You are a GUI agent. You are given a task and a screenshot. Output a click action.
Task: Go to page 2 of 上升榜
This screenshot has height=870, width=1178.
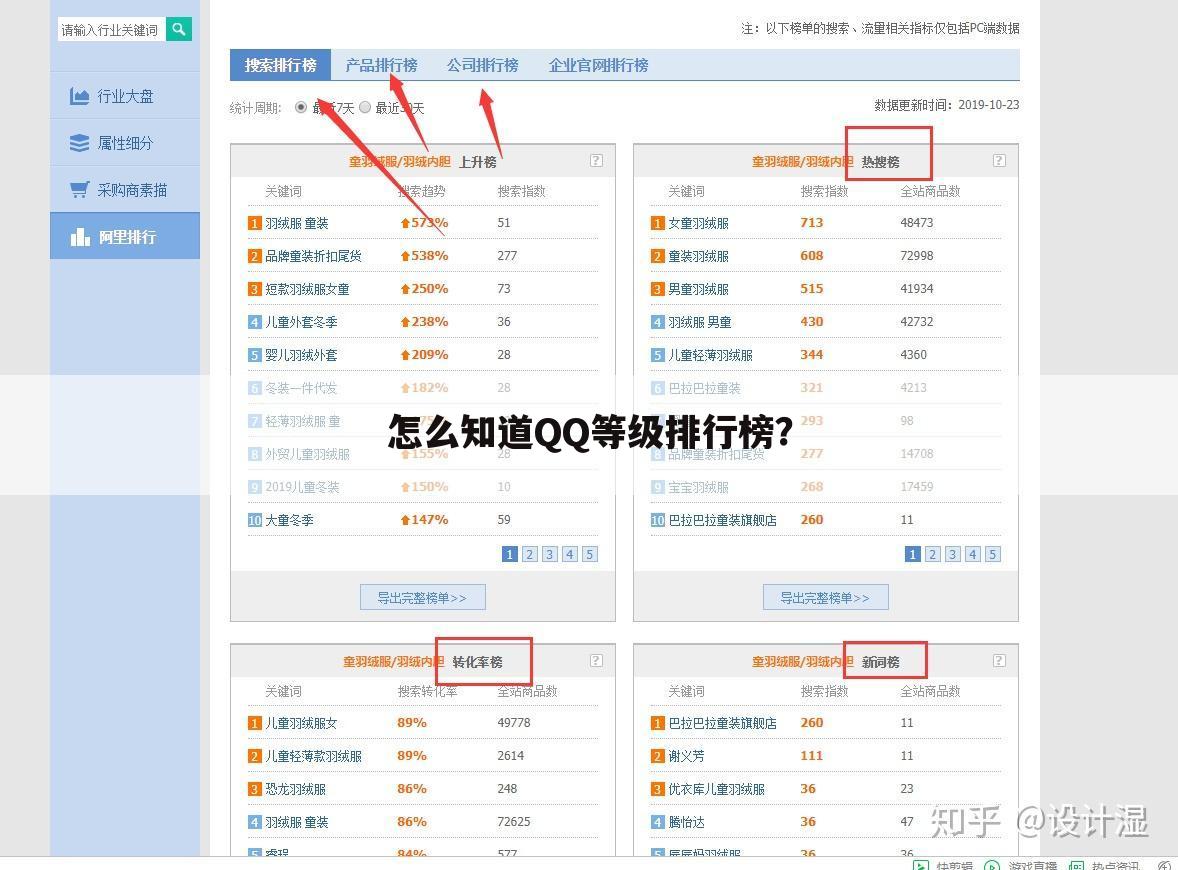click(x=530, y=554)
